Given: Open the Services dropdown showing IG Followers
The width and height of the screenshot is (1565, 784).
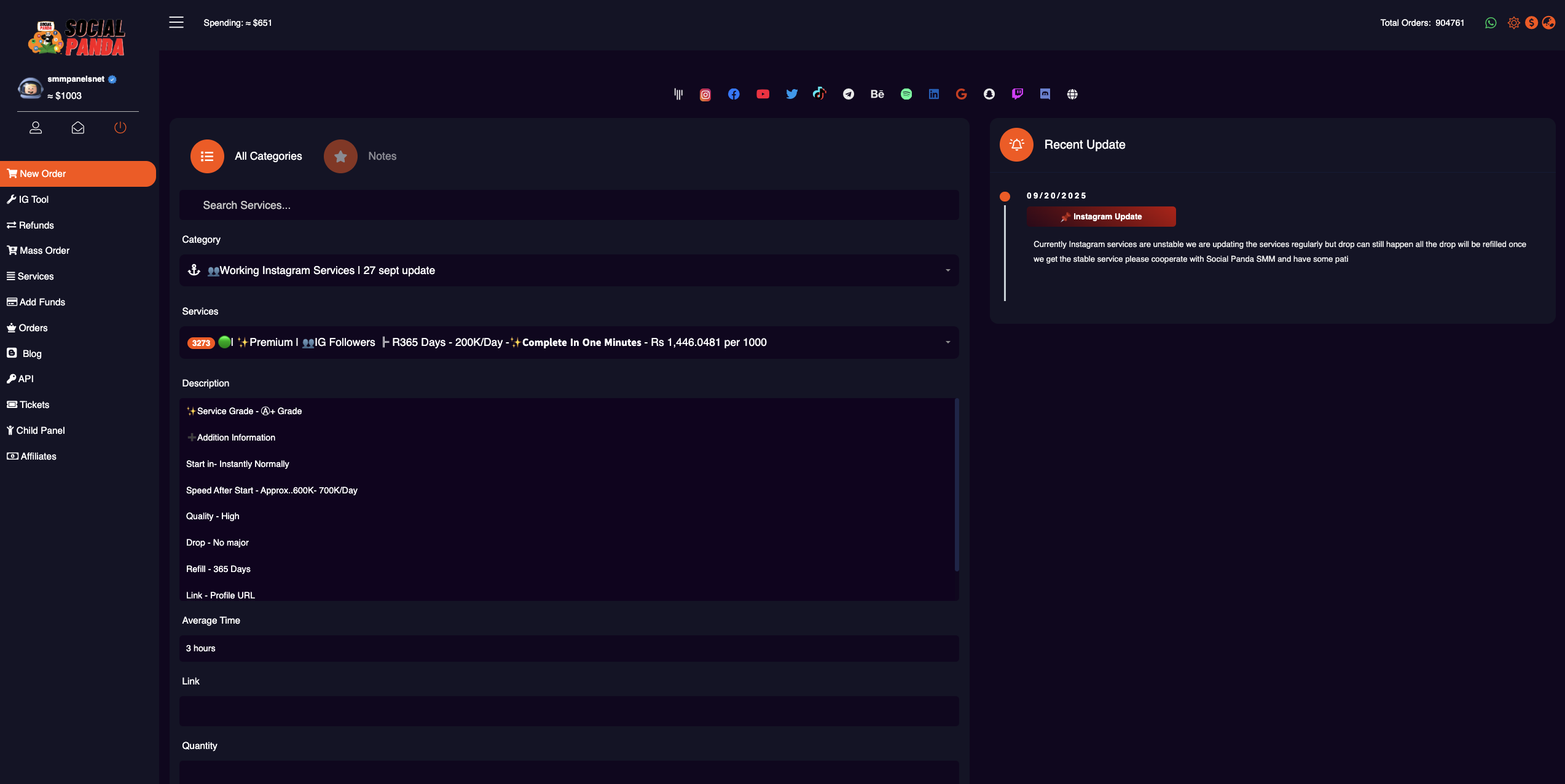Looking at the screenshot, I should point(569,342).
